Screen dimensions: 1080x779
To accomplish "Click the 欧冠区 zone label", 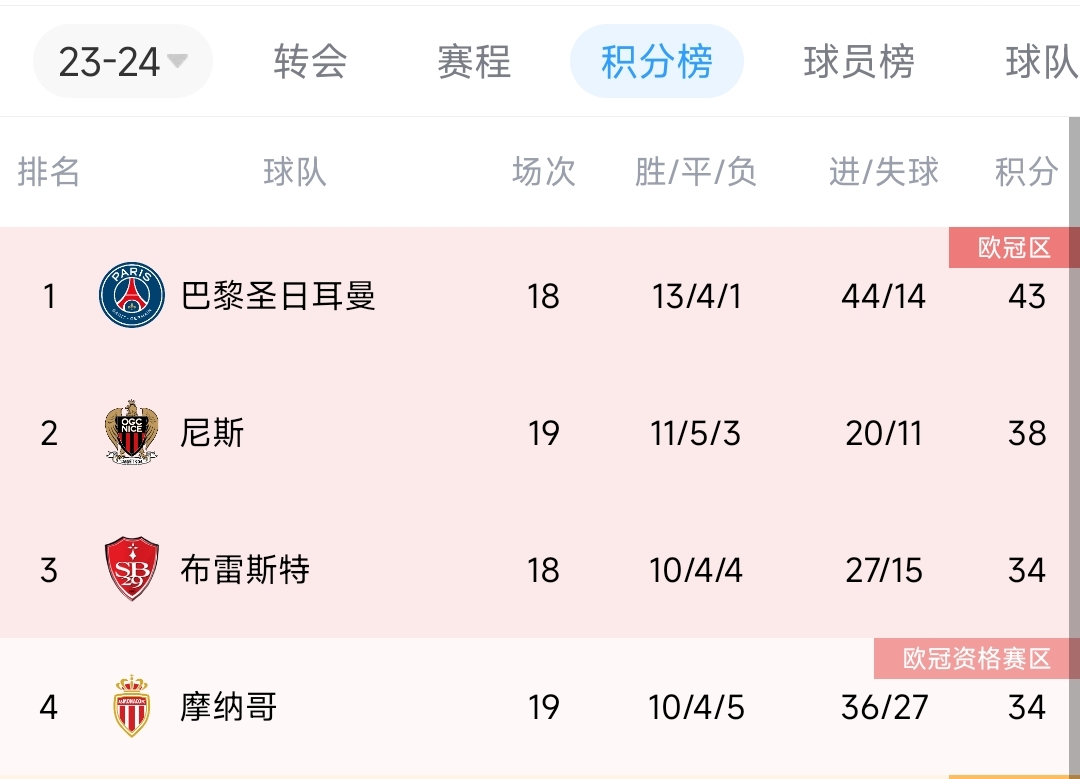I will 1014,247.
